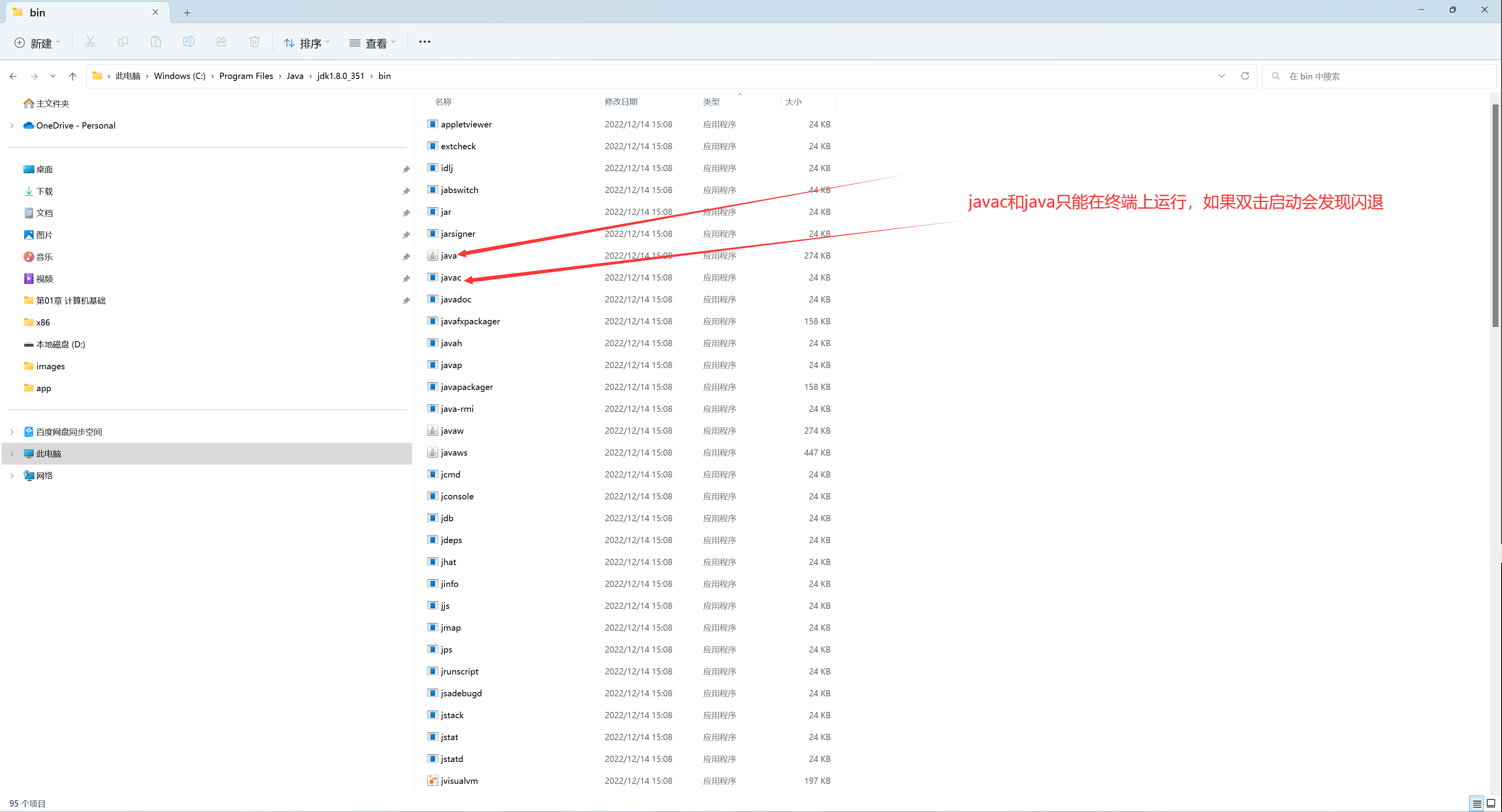
Task: Sort by 修改日期 column header
Action: click(x=621, y=102)
